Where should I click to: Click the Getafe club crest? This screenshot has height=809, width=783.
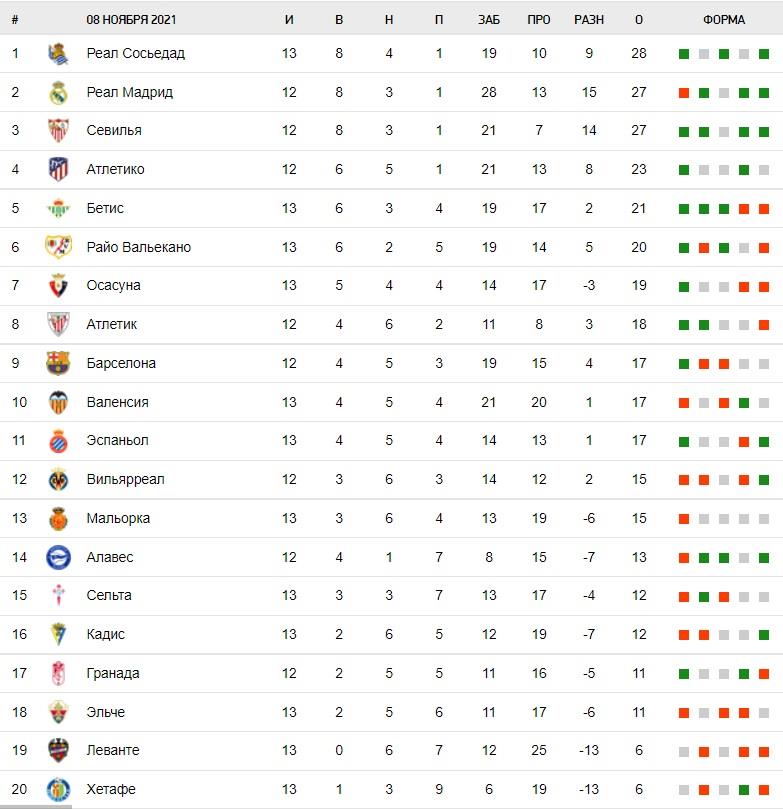pos(58,790)
